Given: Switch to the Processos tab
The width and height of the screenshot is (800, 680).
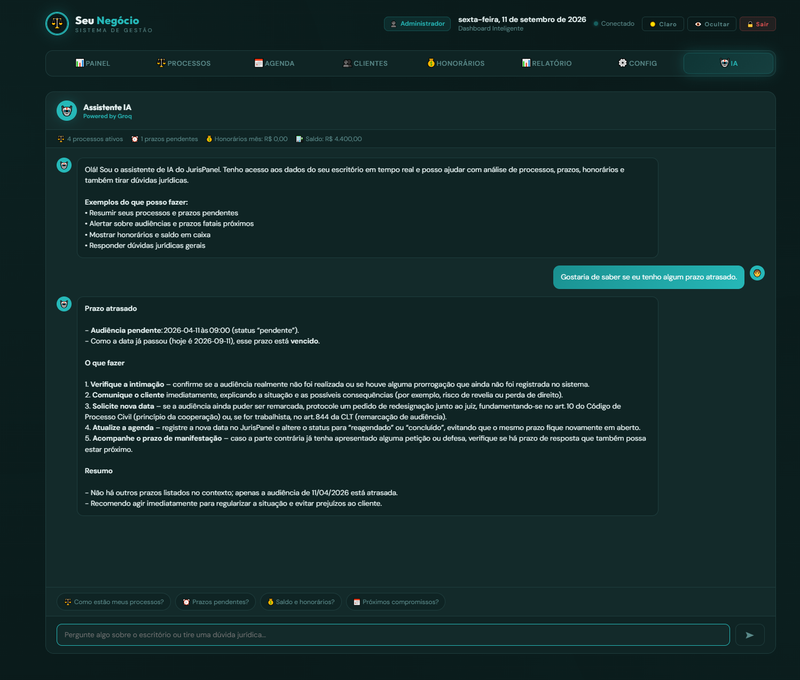Looking at the screenshot, I should click(x=184, y=63).
